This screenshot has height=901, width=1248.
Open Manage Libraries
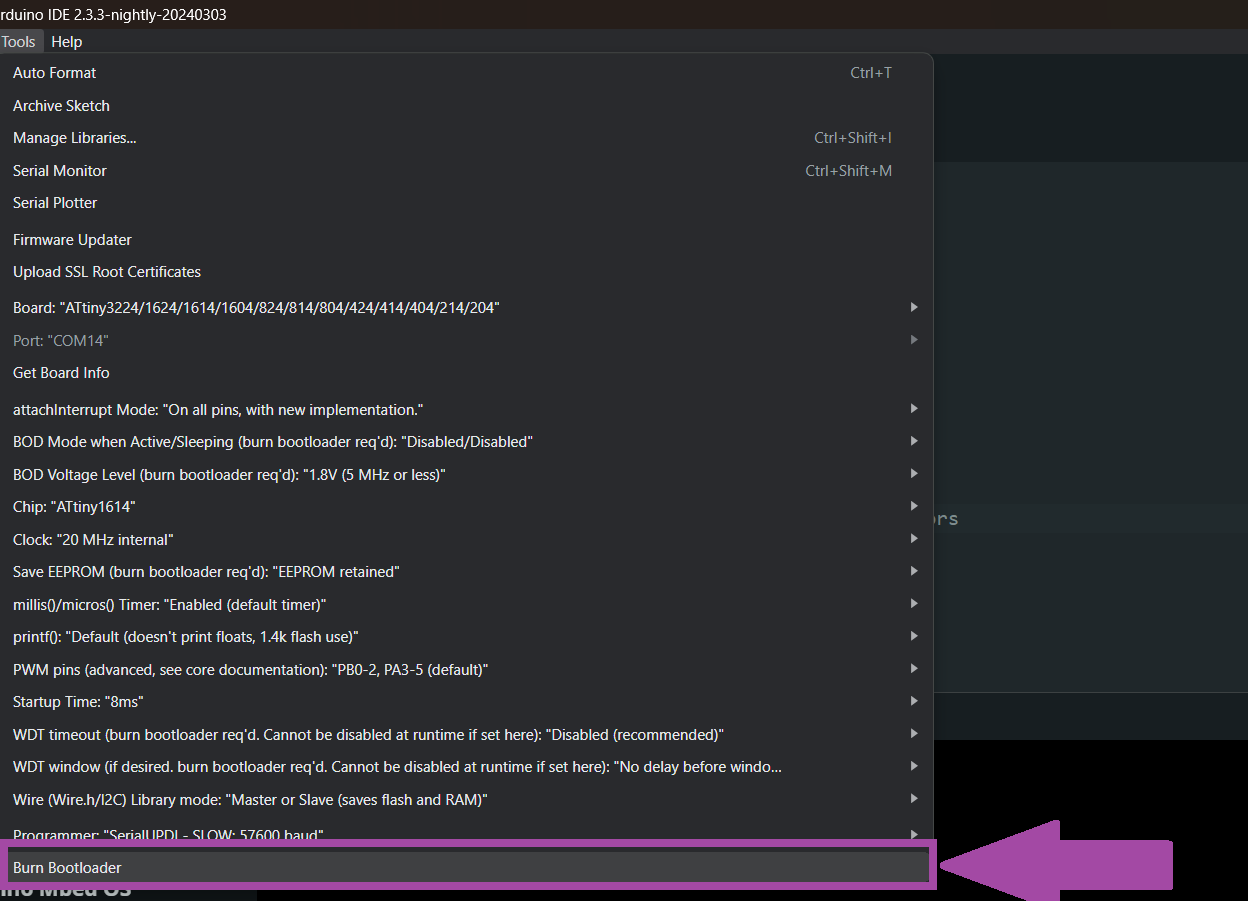click(75, 138)
